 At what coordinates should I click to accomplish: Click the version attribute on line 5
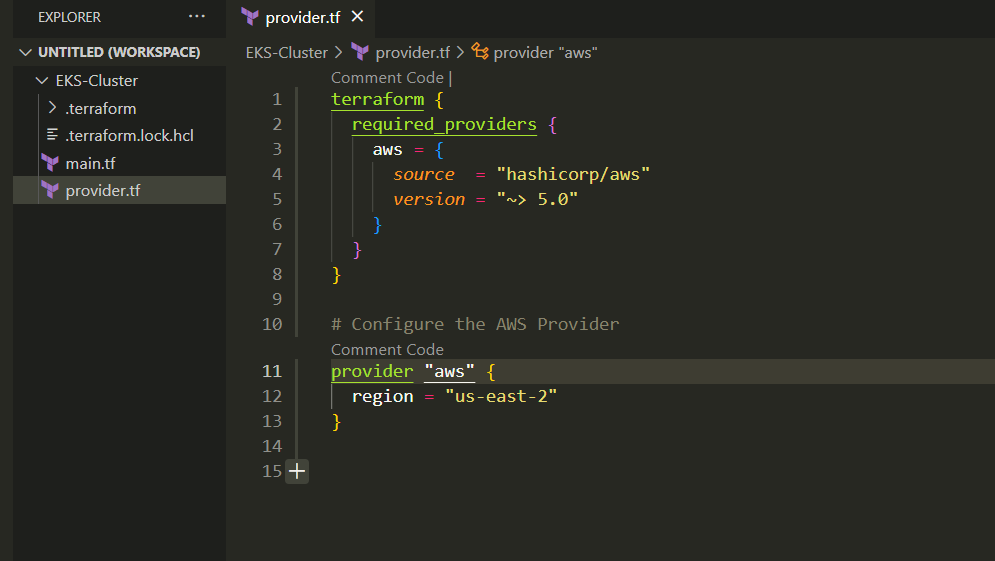click(429, 199)
